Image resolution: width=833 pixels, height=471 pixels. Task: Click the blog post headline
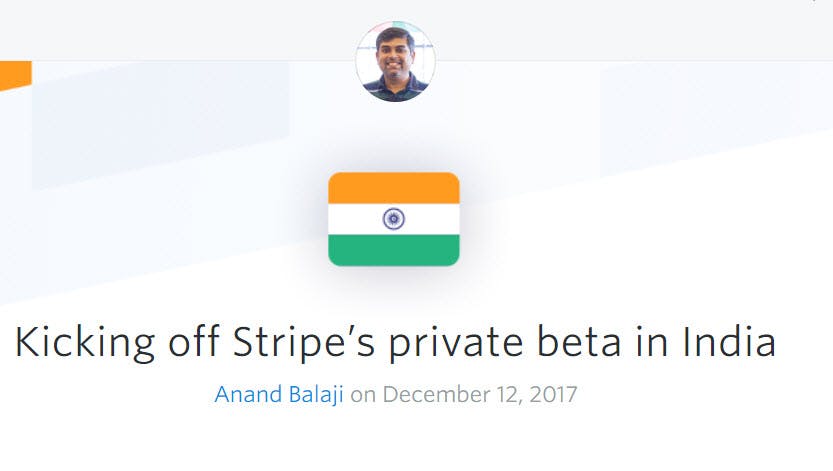click(395, 342)
